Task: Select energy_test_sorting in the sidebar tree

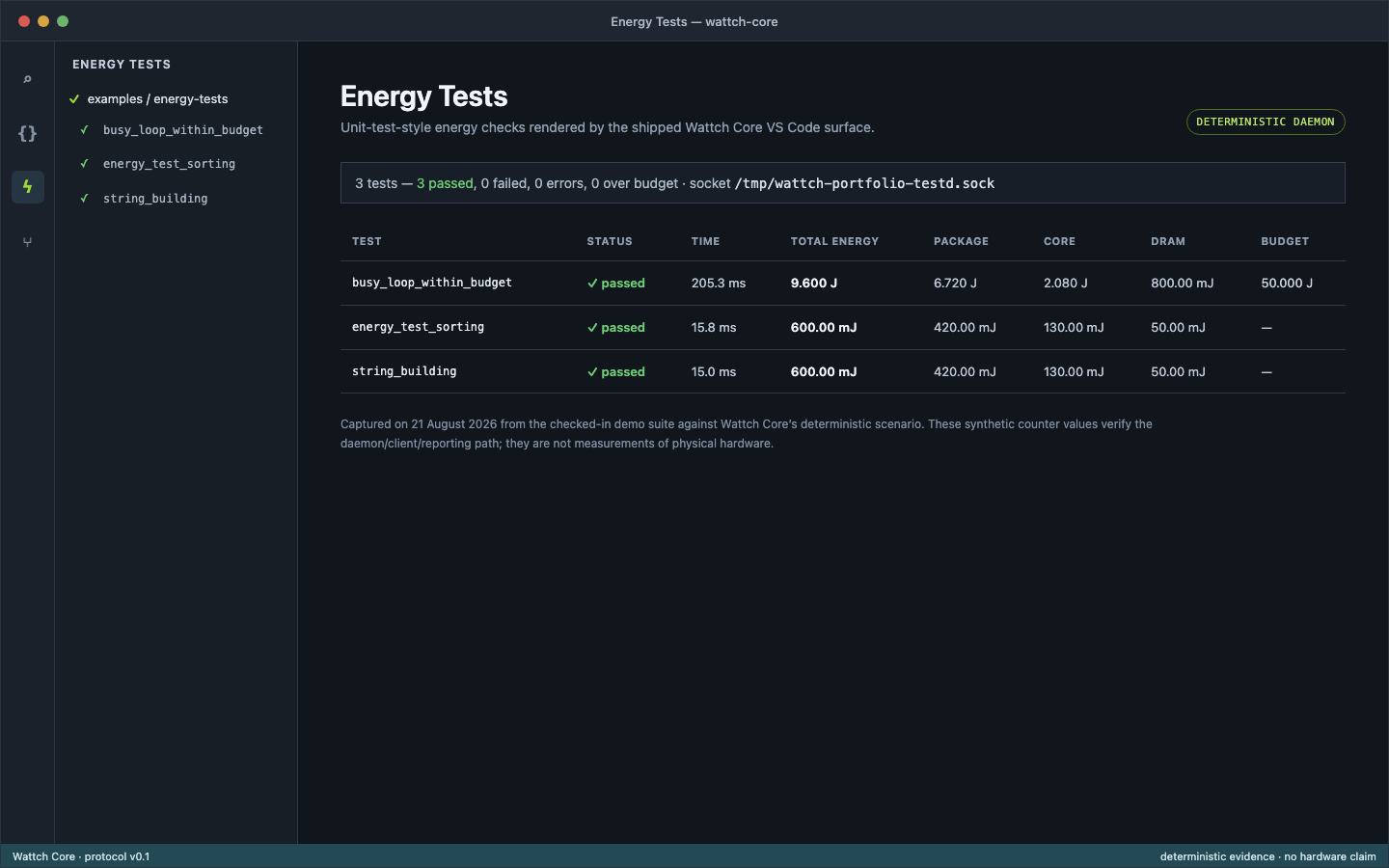Action: point(169,164)
